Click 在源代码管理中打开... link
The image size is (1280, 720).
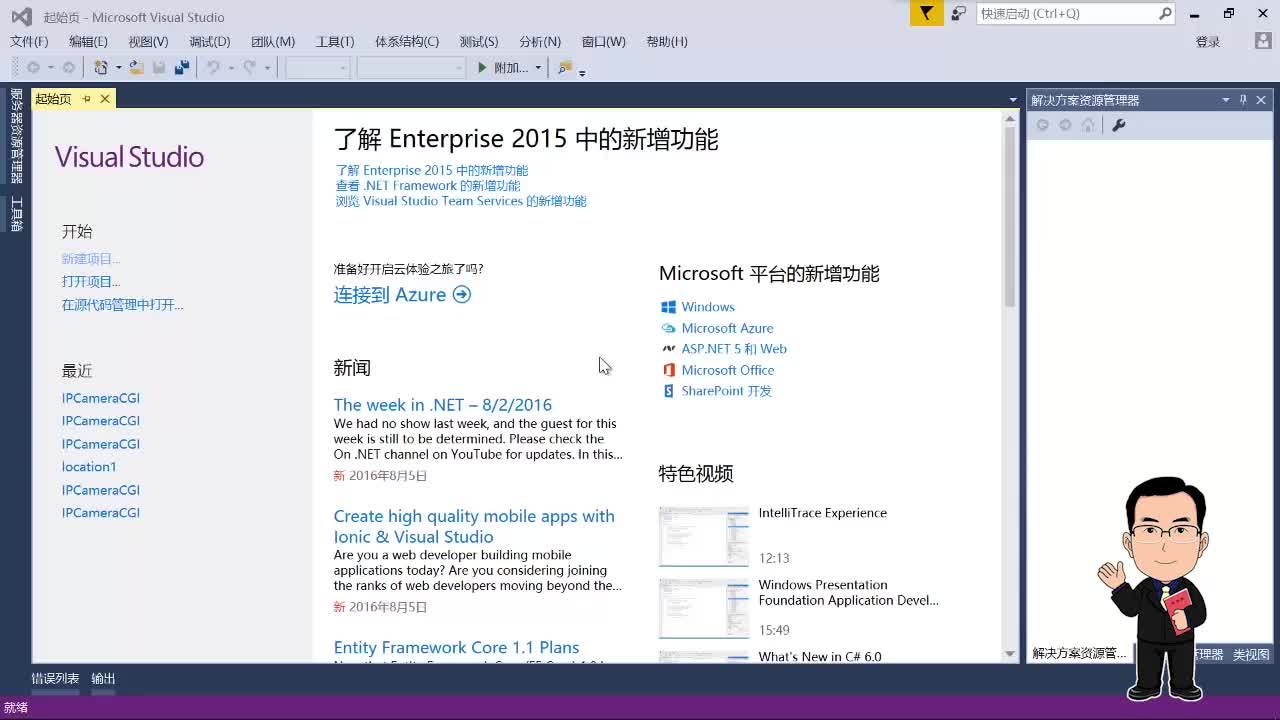coord(123,305)
